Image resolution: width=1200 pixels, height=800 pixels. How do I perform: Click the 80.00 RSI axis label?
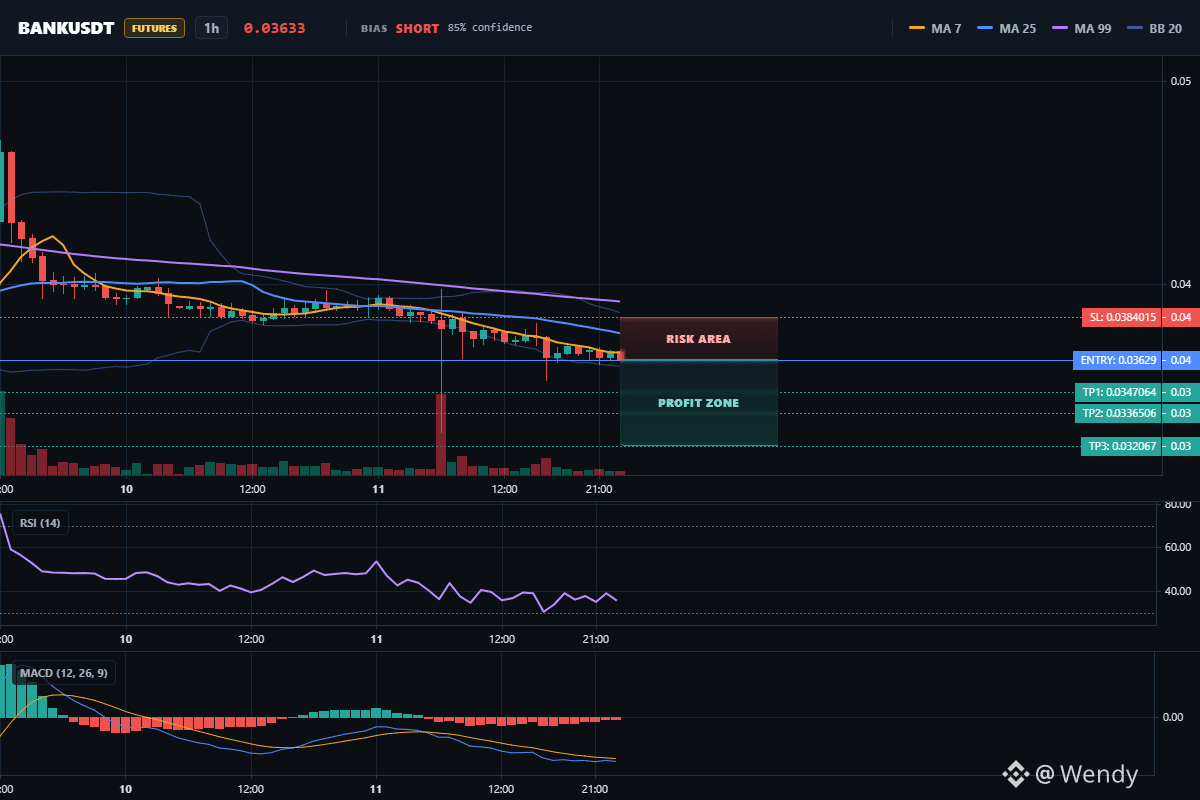pyautogui.click(x=1178, y=505)
